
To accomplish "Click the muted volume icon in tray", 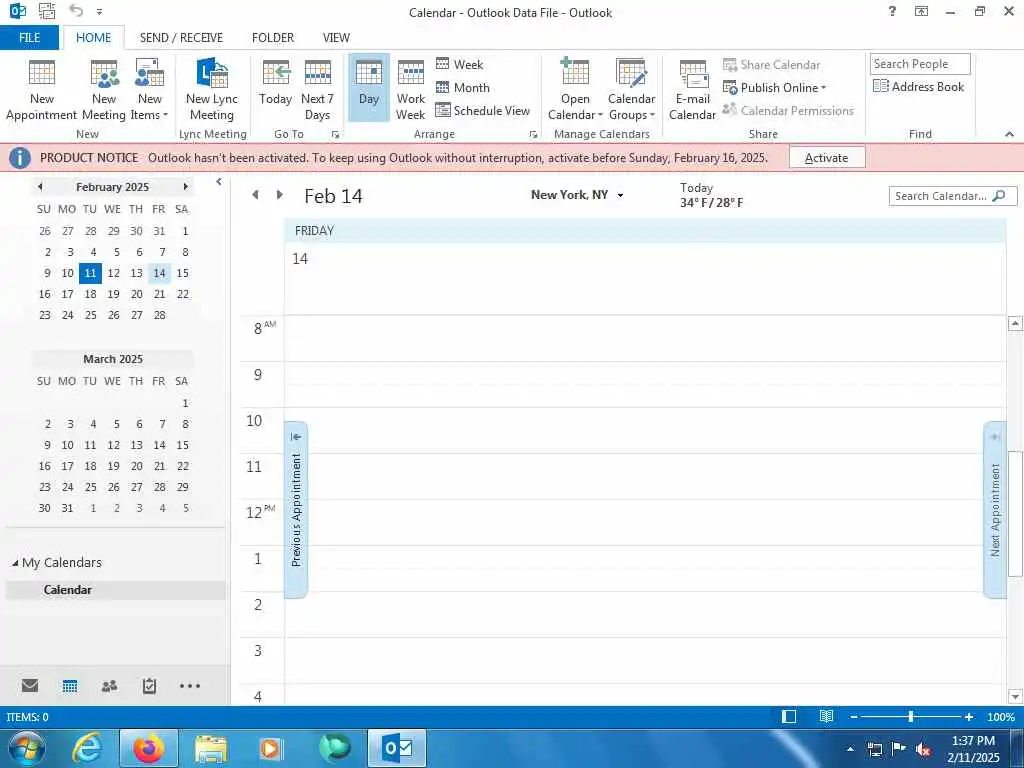I will point(923,749).
